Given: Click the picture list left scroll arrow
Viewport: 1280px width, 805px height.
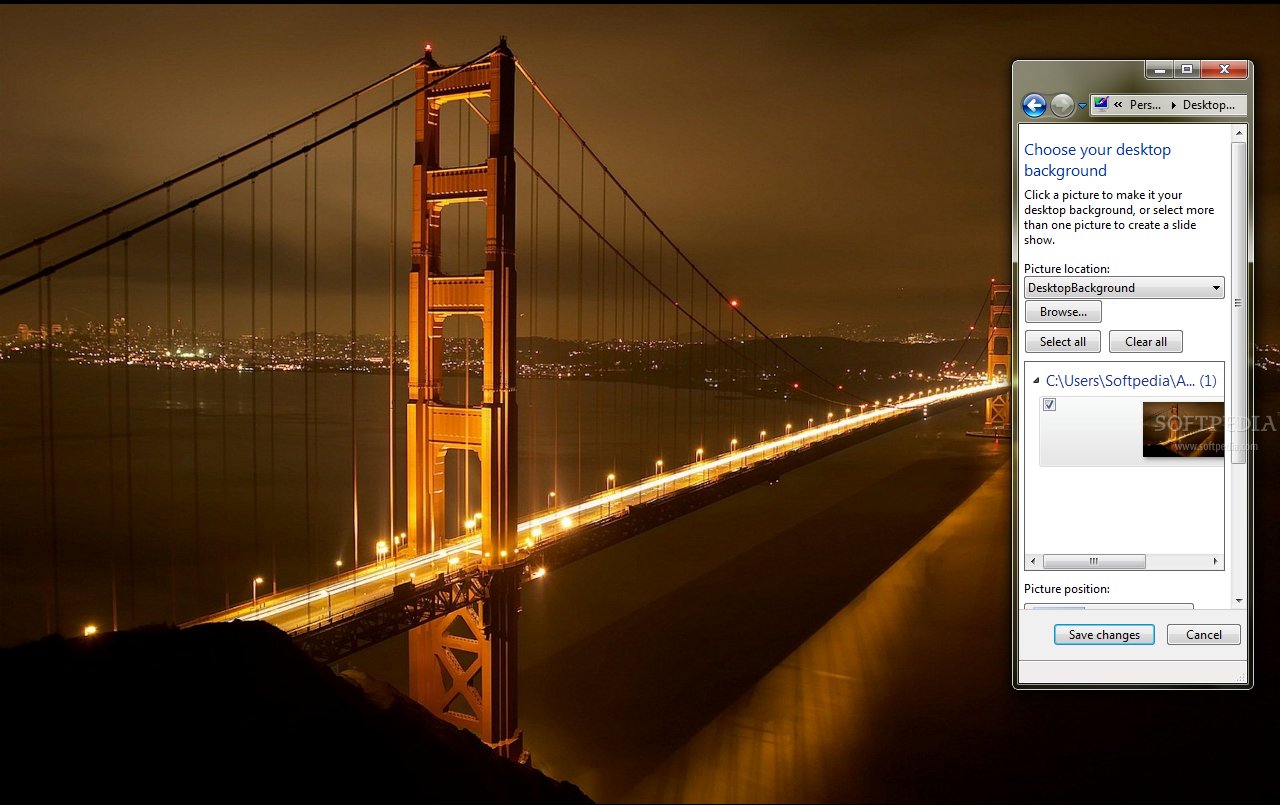Looking at the screenshot, I should pos(1034,562).
